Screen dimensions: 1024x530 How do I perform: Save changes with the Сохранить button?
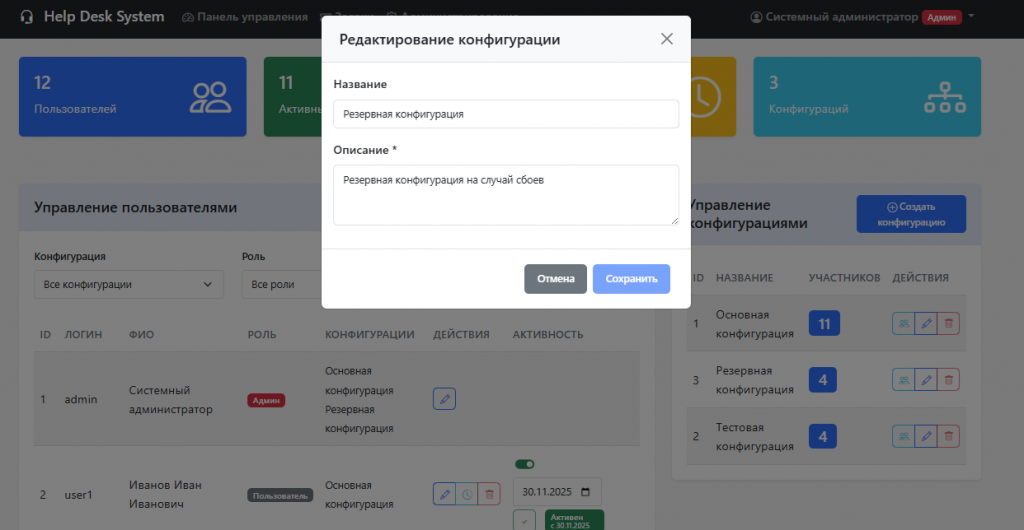(632, 279)
